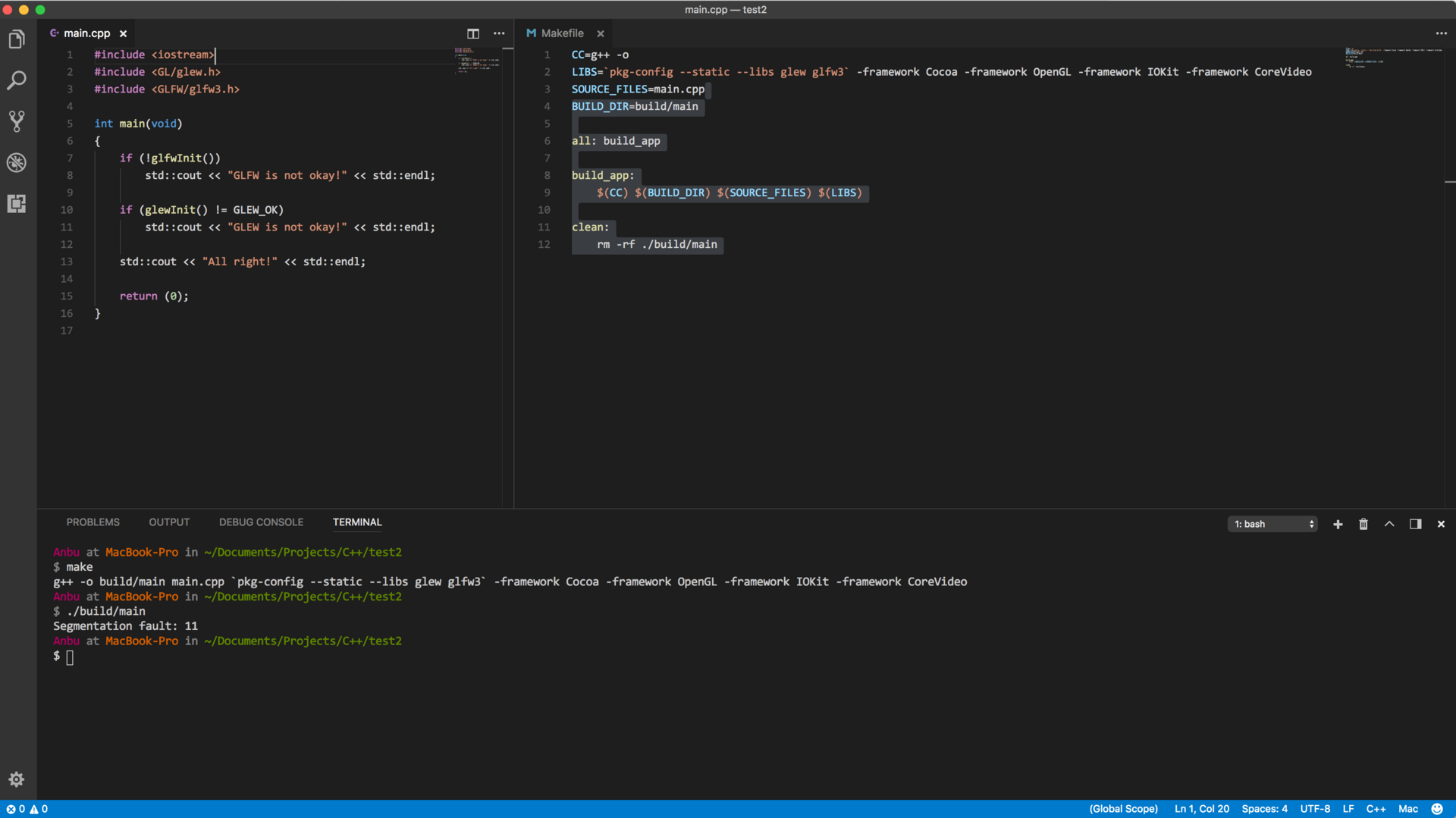This screenshot has height=818, width=1456.
Task: Click line number 13 in main.cpp gutter
Action: [67, 262]
